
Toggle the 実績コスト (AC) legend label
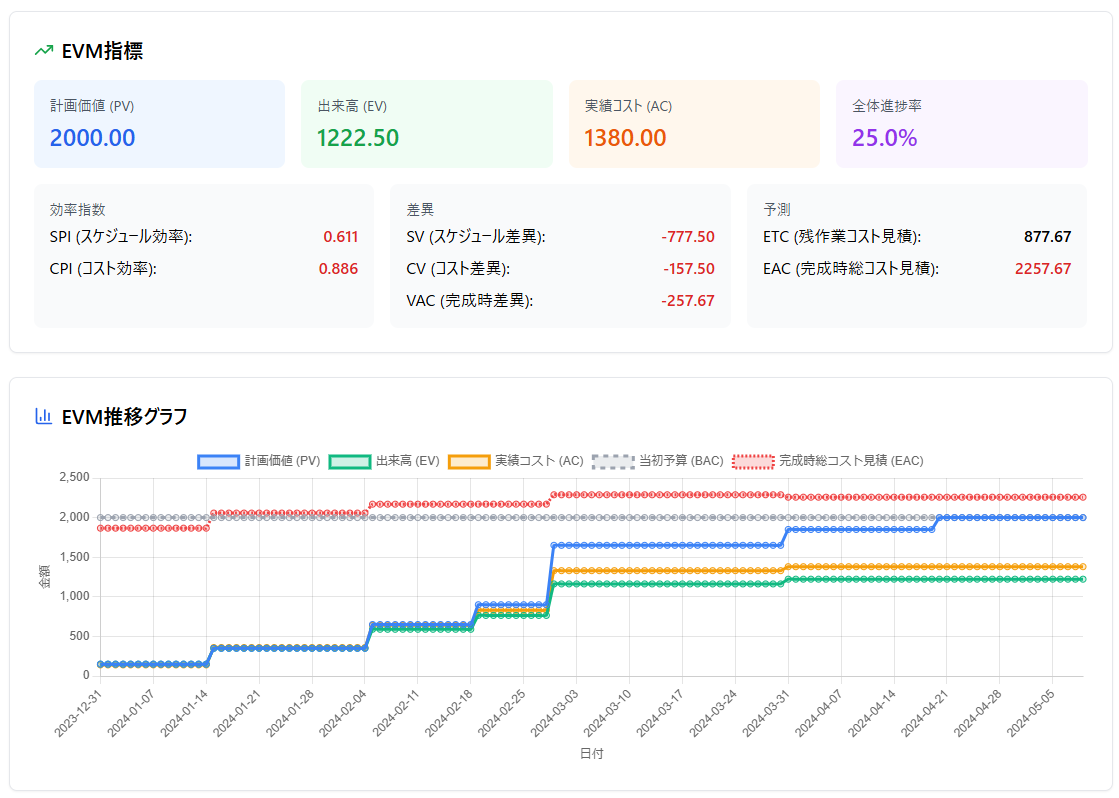(x=539, y=461)
